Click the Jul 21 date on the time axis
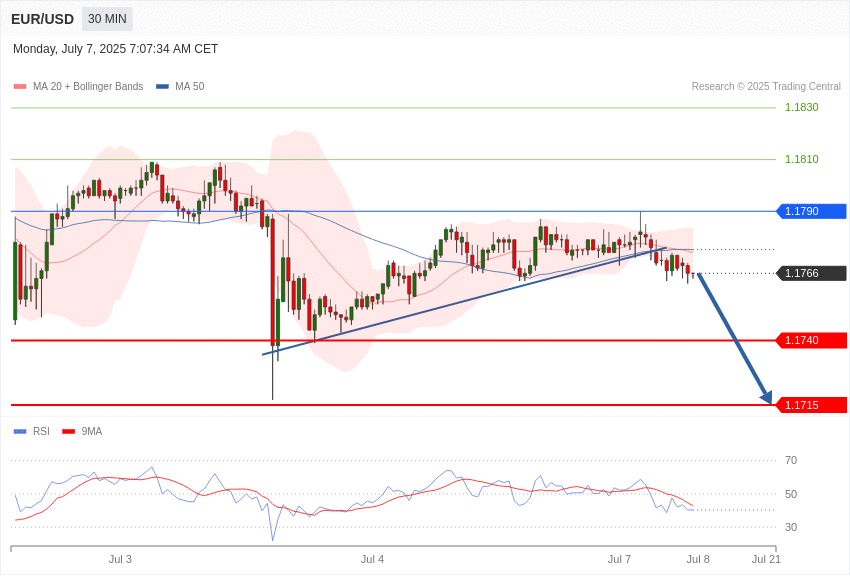The height and width of the screenshot is (576, 850). (x=766, y=559)
